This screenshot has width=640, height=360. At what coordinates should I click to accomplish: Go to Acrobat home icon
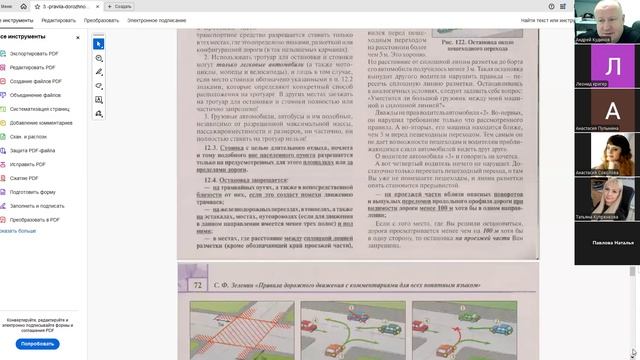(x=23, y=7)
